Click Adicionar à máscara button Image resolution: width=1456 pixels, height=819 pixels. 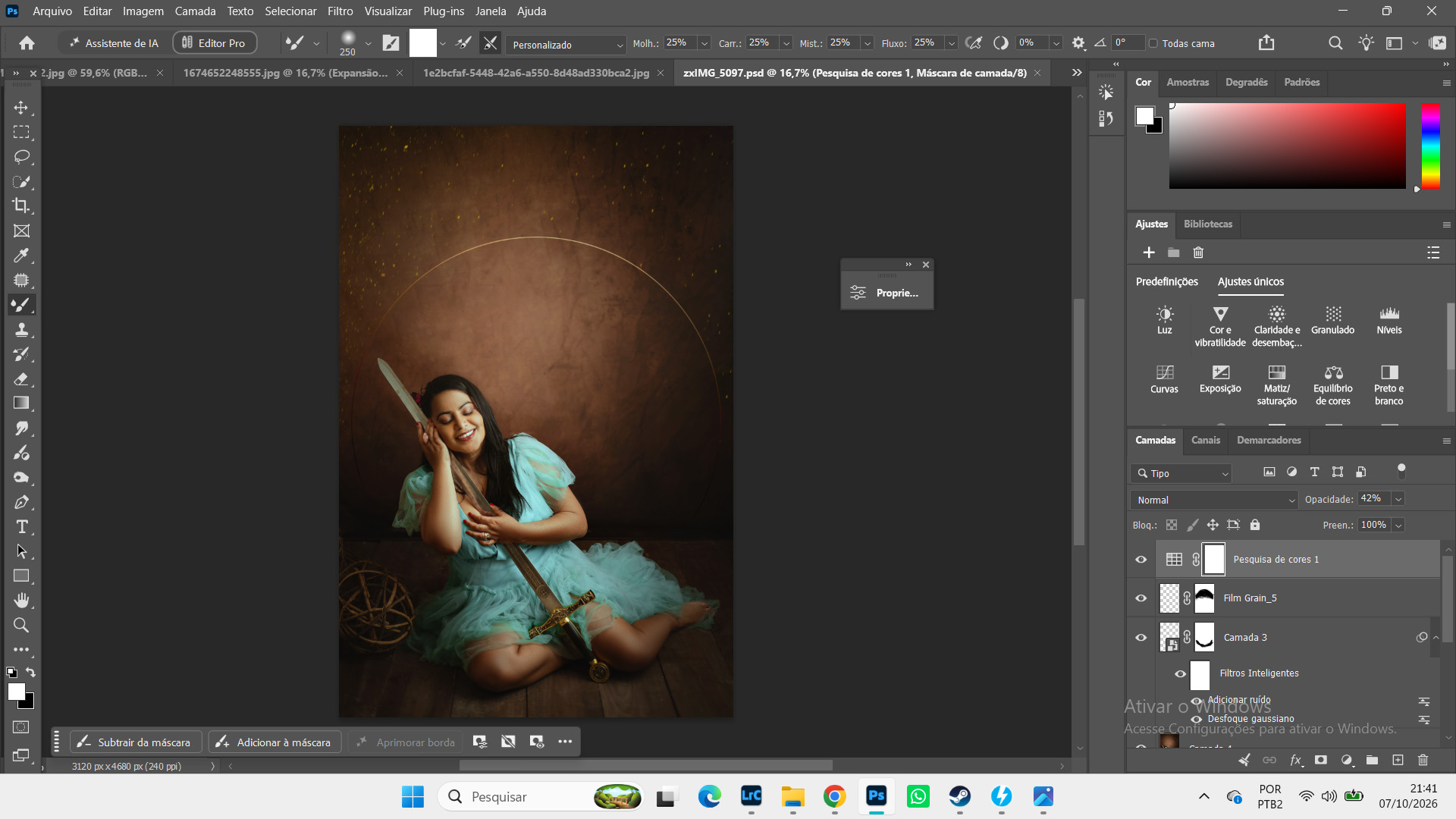click(x=275, y=742)
